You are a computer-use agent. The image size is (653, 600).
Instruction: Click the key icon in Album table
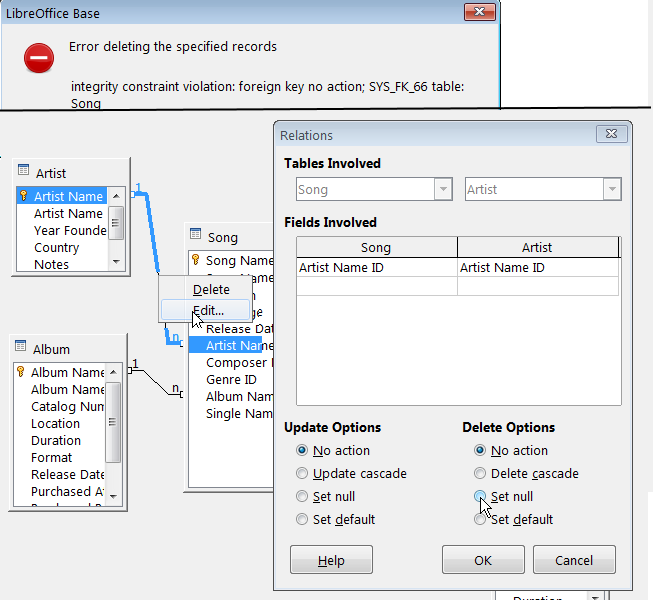21,372
